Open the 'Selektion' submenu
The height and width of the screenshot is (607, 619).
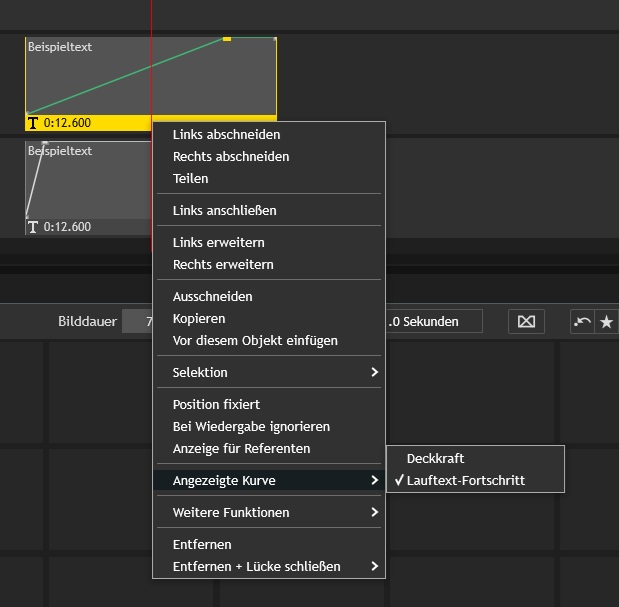[x=269, y=372]
